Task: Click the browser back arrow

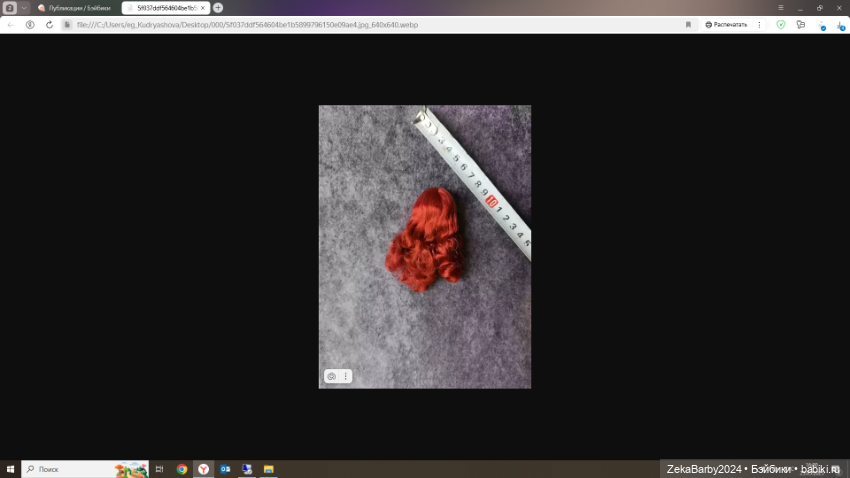Action: [x=10, y=24]
